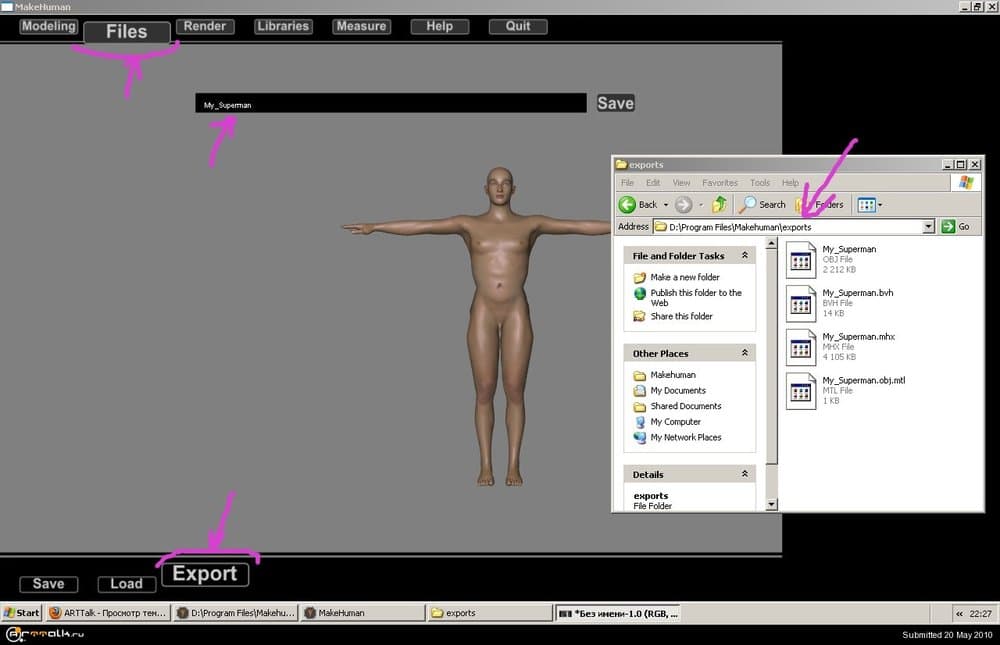Image resolution: width=1000 pixels, height=645 pixels.
Task: Click the green Go arrow button
Action: tap(948, 227)
